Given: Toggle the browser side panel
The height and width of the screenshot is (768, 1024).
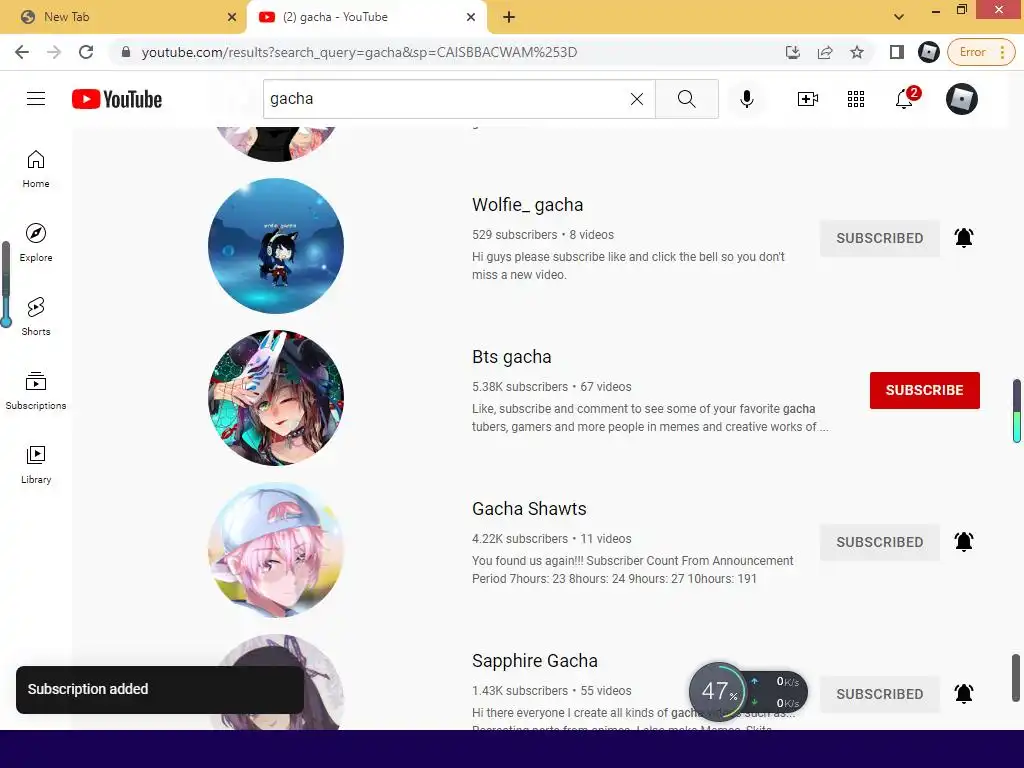Looking at the screenshot, I should [897, 52].
